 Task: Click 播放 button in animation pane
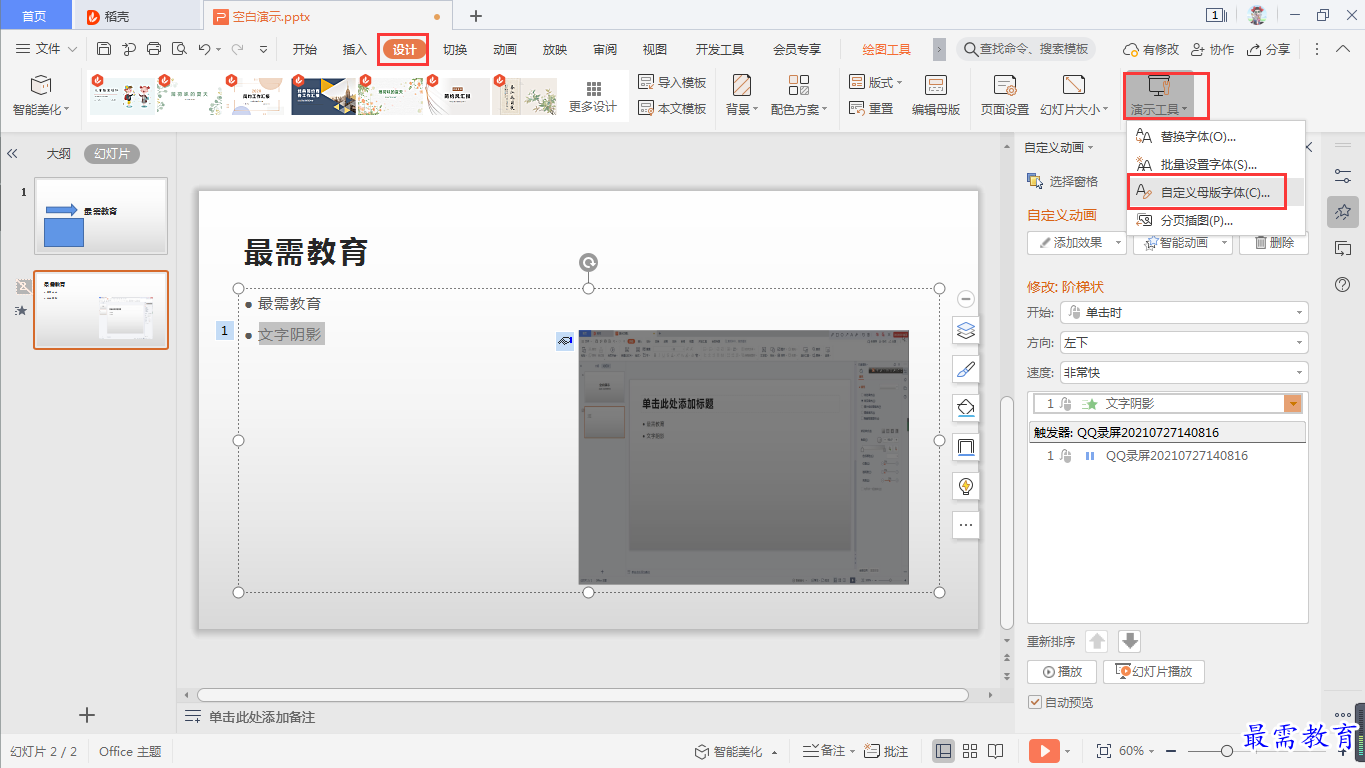point(1062,672)
